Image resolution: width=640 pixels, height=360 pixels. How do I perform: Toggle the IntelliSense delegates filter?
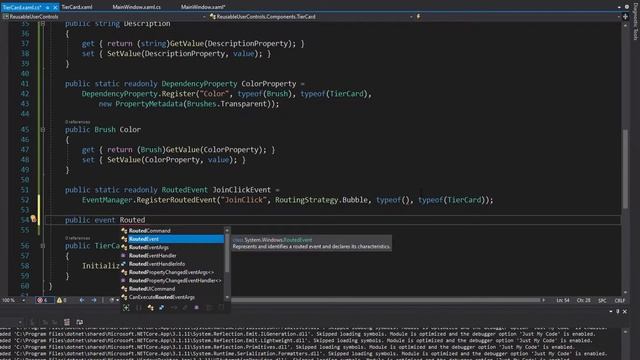(196, 308)
